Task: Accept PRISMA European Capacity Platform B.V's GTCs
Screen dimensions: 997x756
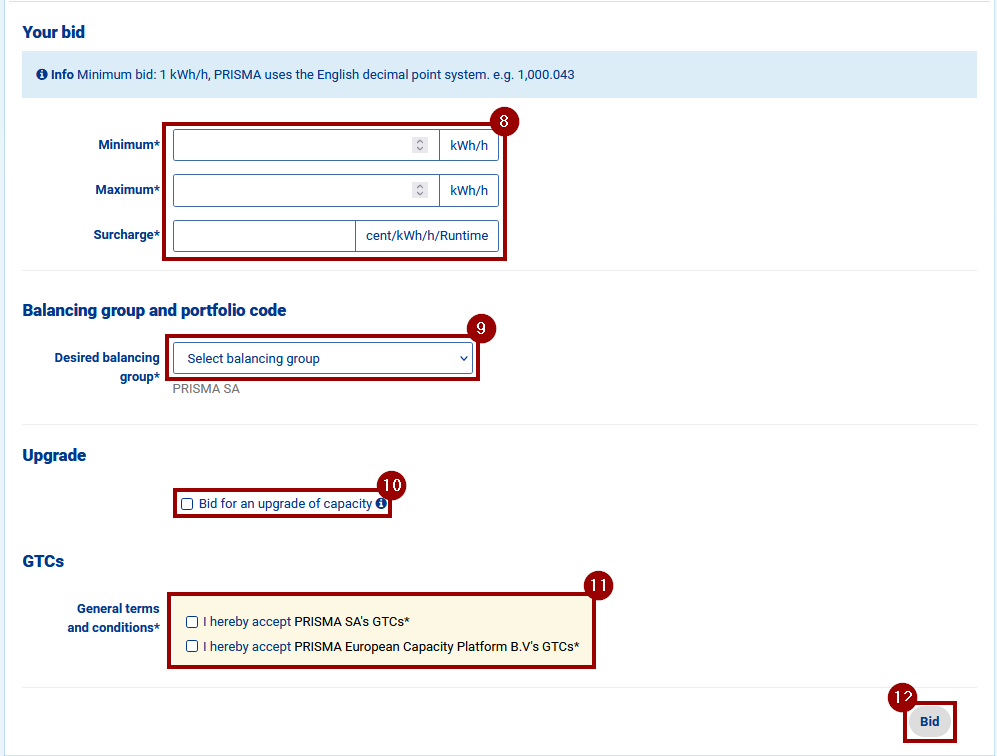Action: 192,647
